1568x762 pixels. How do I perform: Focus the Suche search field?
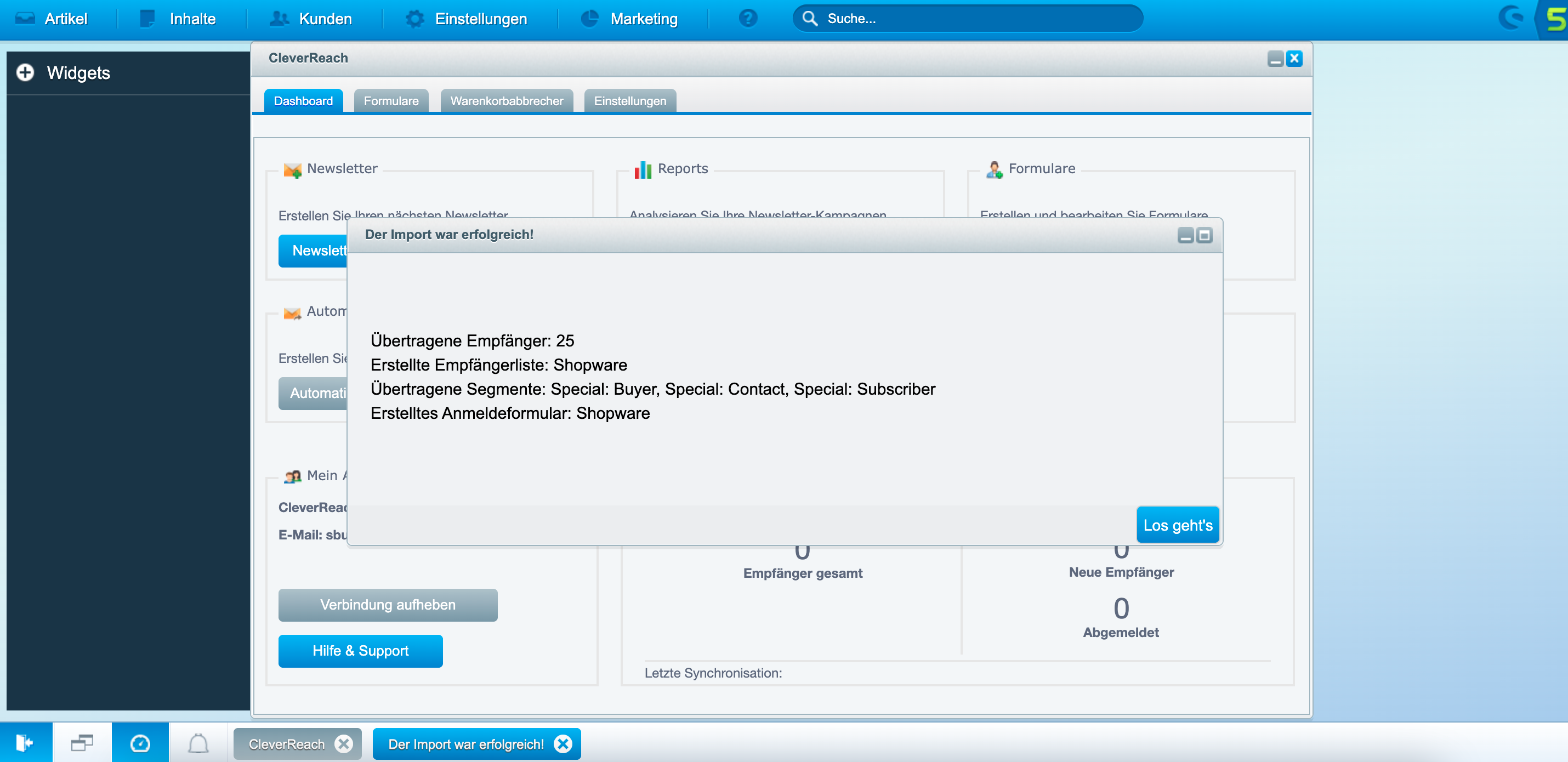(x=968, y=19)
